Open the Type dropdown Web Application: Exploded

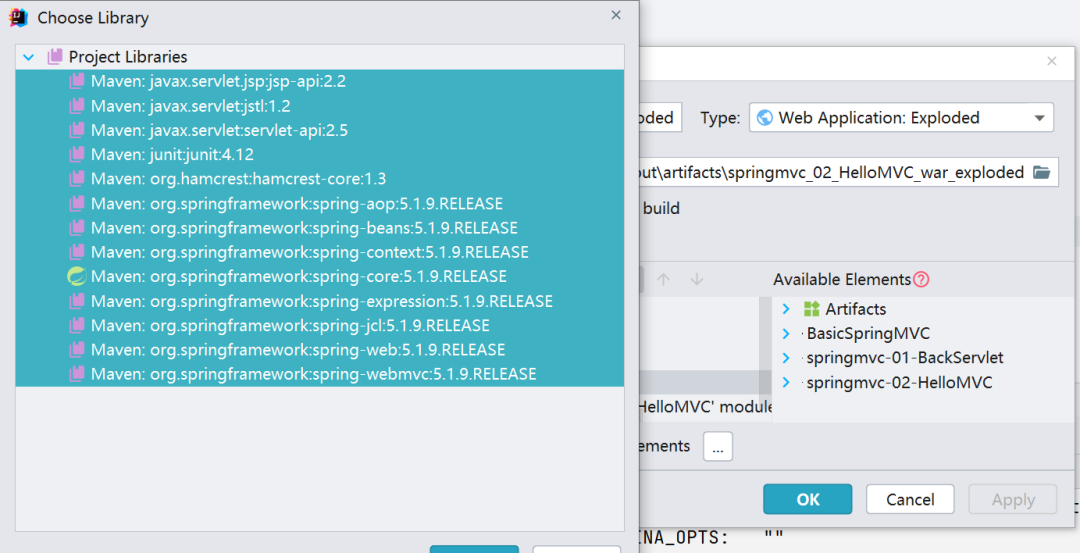click(902, 118)
